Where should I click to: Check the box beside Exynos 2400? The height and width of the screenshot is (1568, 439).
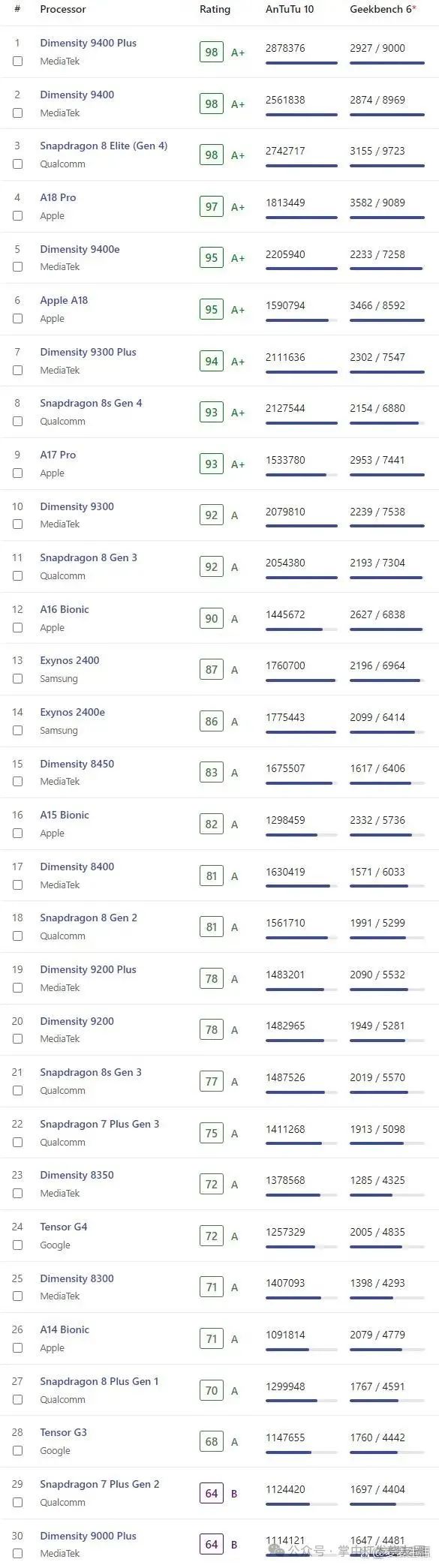(17, 679)
